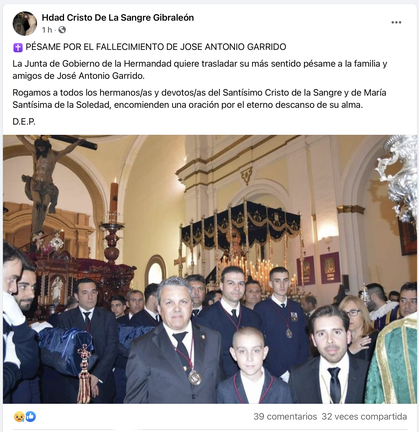Screen dimensions: 419x432
Task: Click the boy in the center of the photo
Action: [250, 365]
